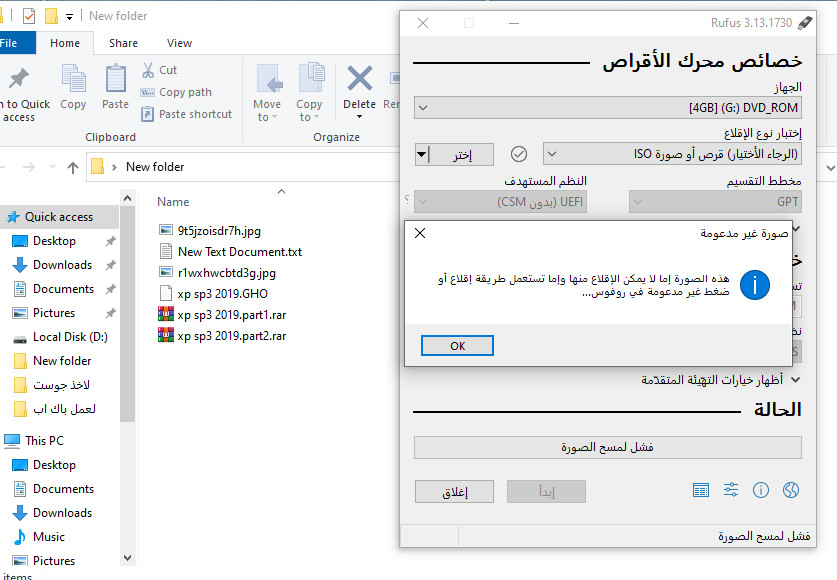Open the Move to menu button
Screen dimensions: 837x580
(x=267, y=93)
